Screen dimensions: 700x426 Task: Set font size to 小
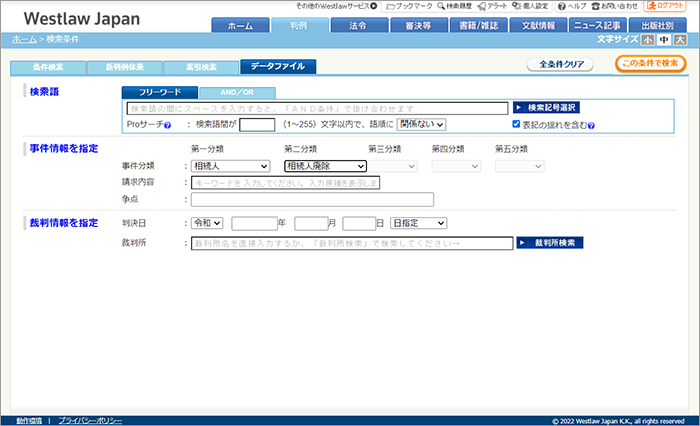click(x=648, y=40)
